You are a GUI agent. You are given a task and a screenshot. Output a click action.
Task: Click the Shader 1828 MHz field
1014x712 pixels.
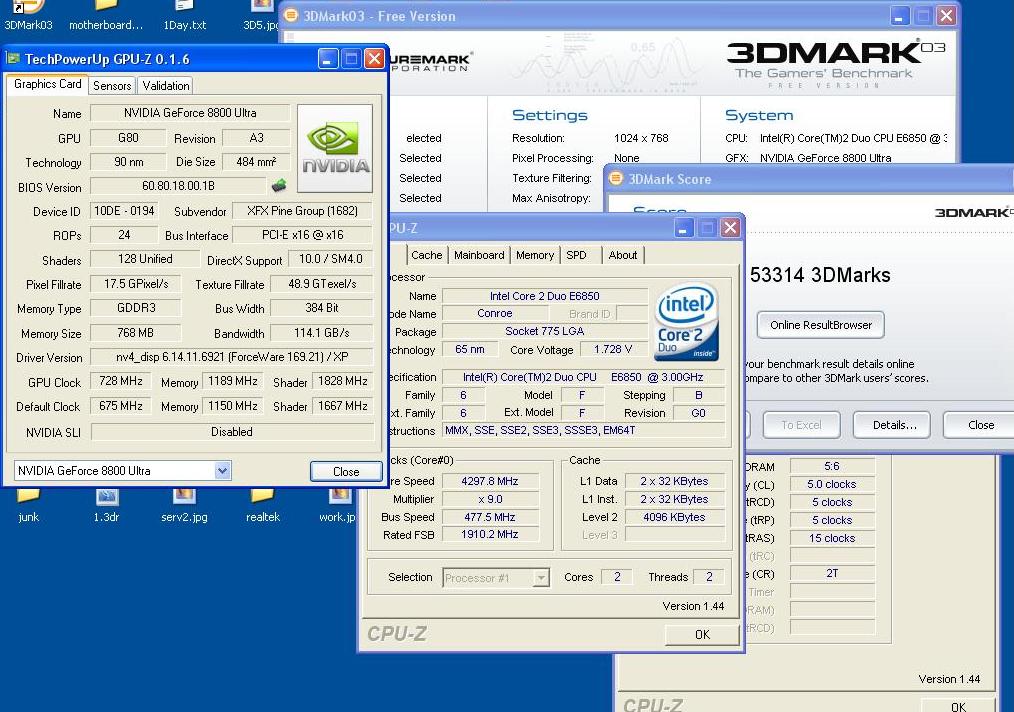pyautogui.click(x=343, y=382)
